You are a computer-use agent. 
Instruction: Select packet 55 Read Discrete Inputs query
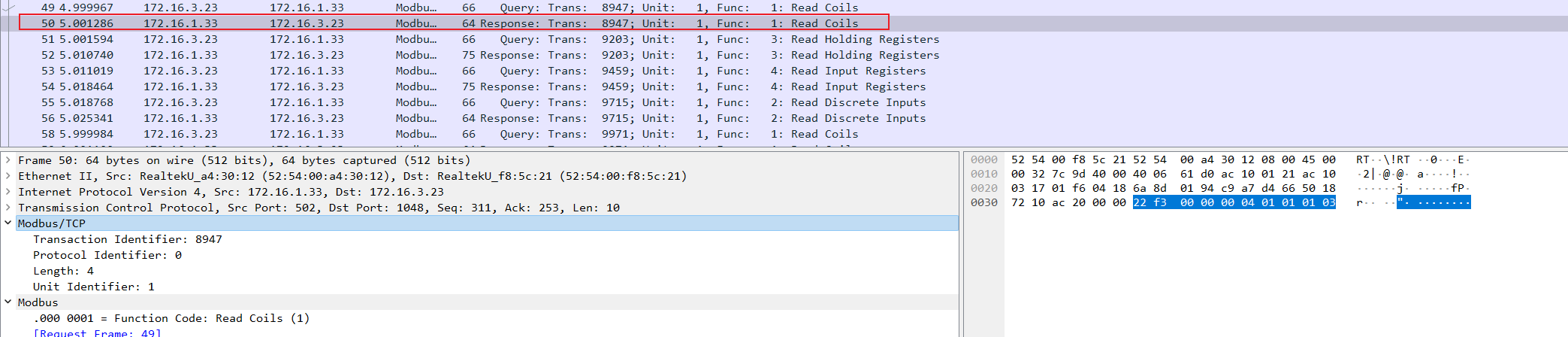coord(451,102)
